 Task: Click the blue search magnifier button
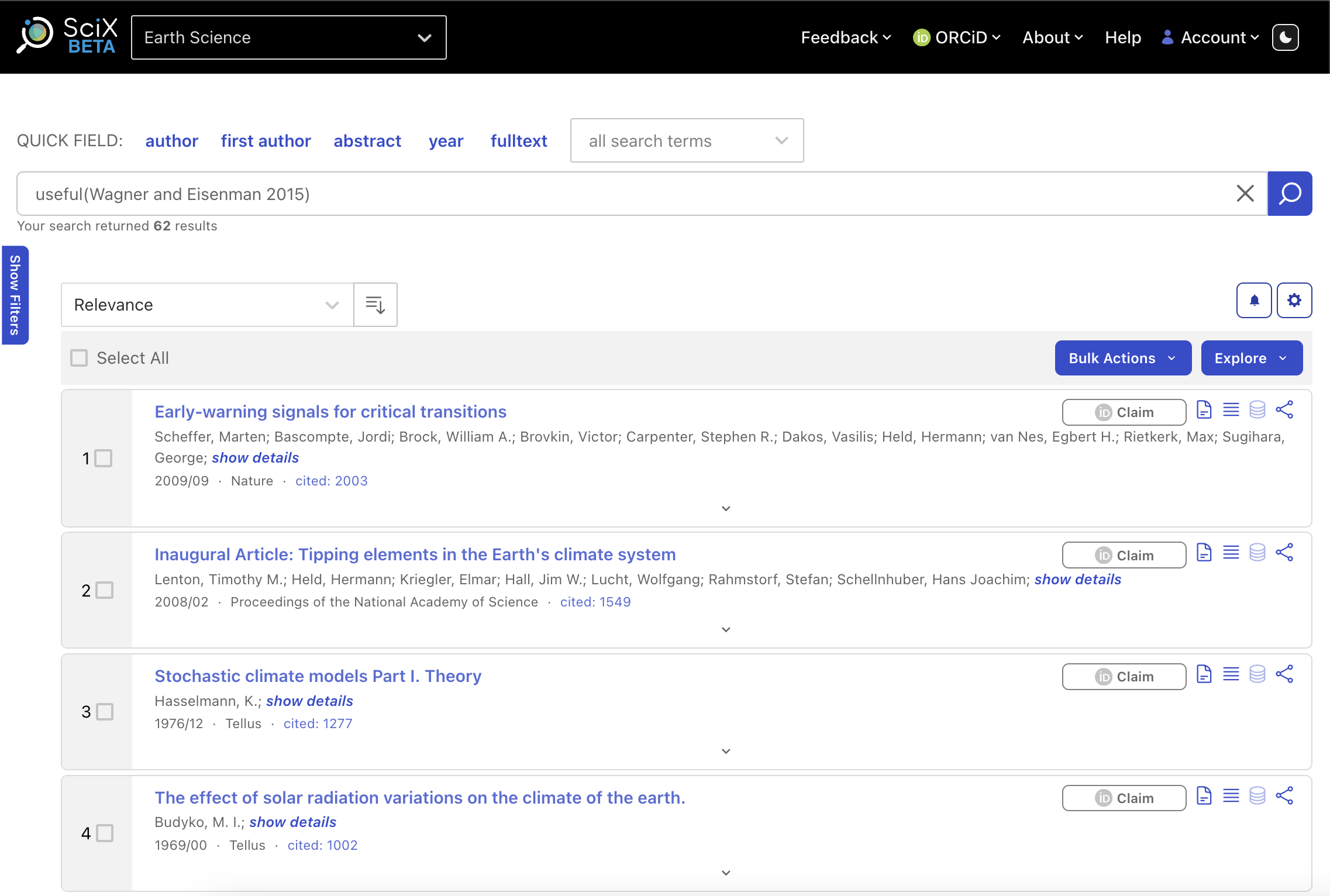pyautogui.click(x=1289, y=194)
